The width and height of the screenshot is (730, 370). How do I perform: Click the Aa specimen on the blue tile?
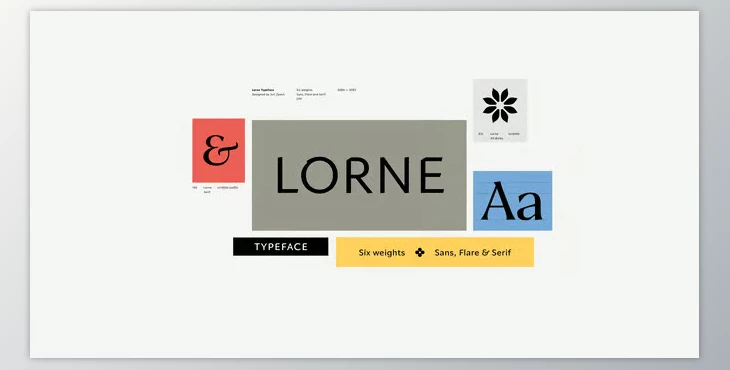(x=512, y=201)
